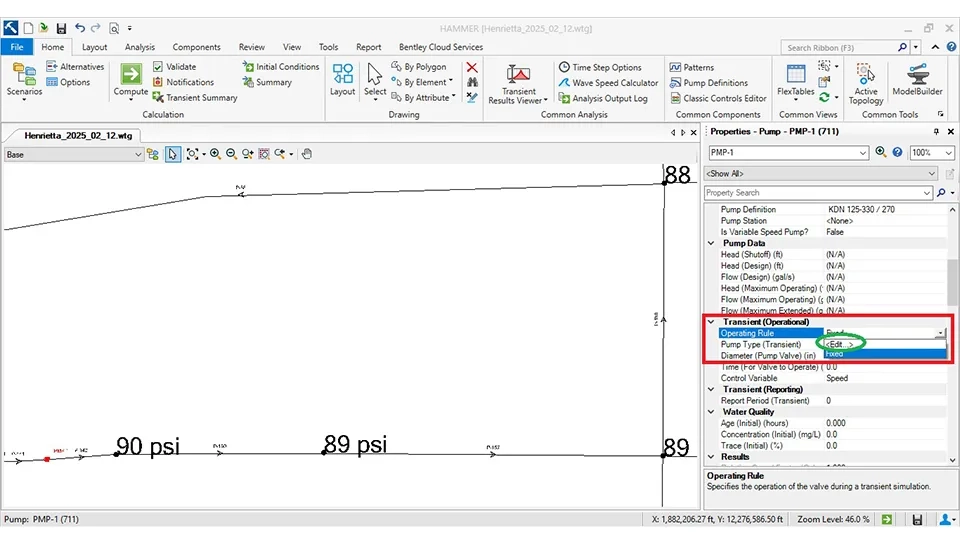Image resolution: width=960 pixels, height=548 pixels.
Task: Open the Transient Results Viewer
Action: pos(518,83)
